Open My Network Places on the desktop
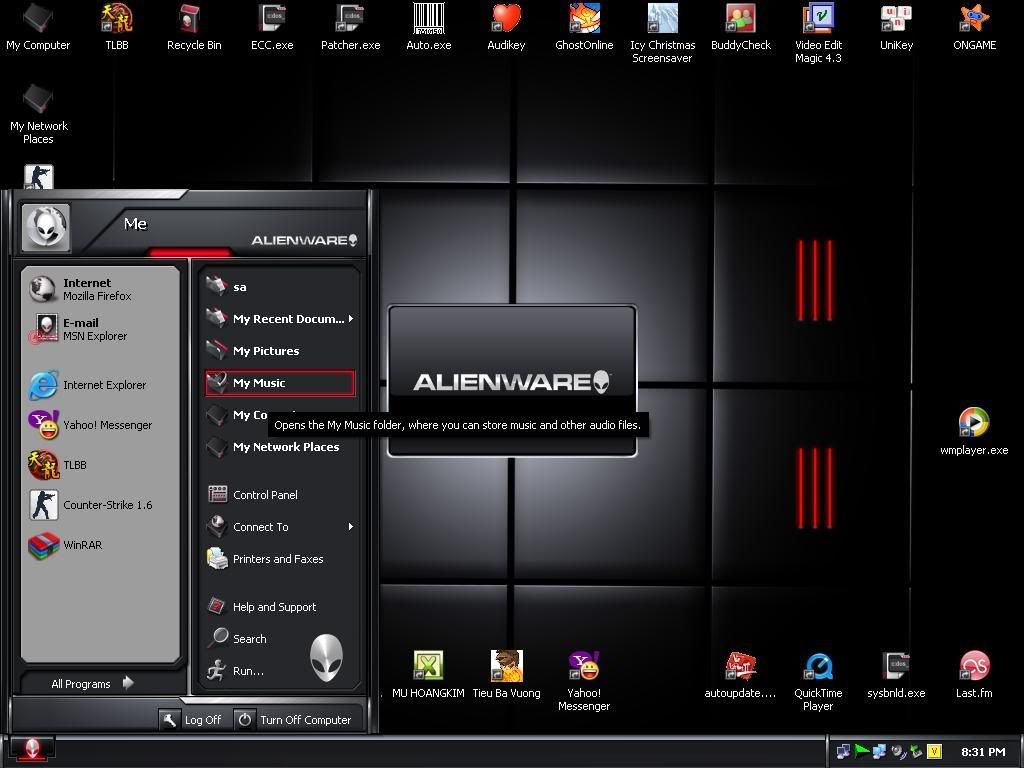Image resolution: width=1024 pixels, height=768 pixels. [x=39, y=114]
